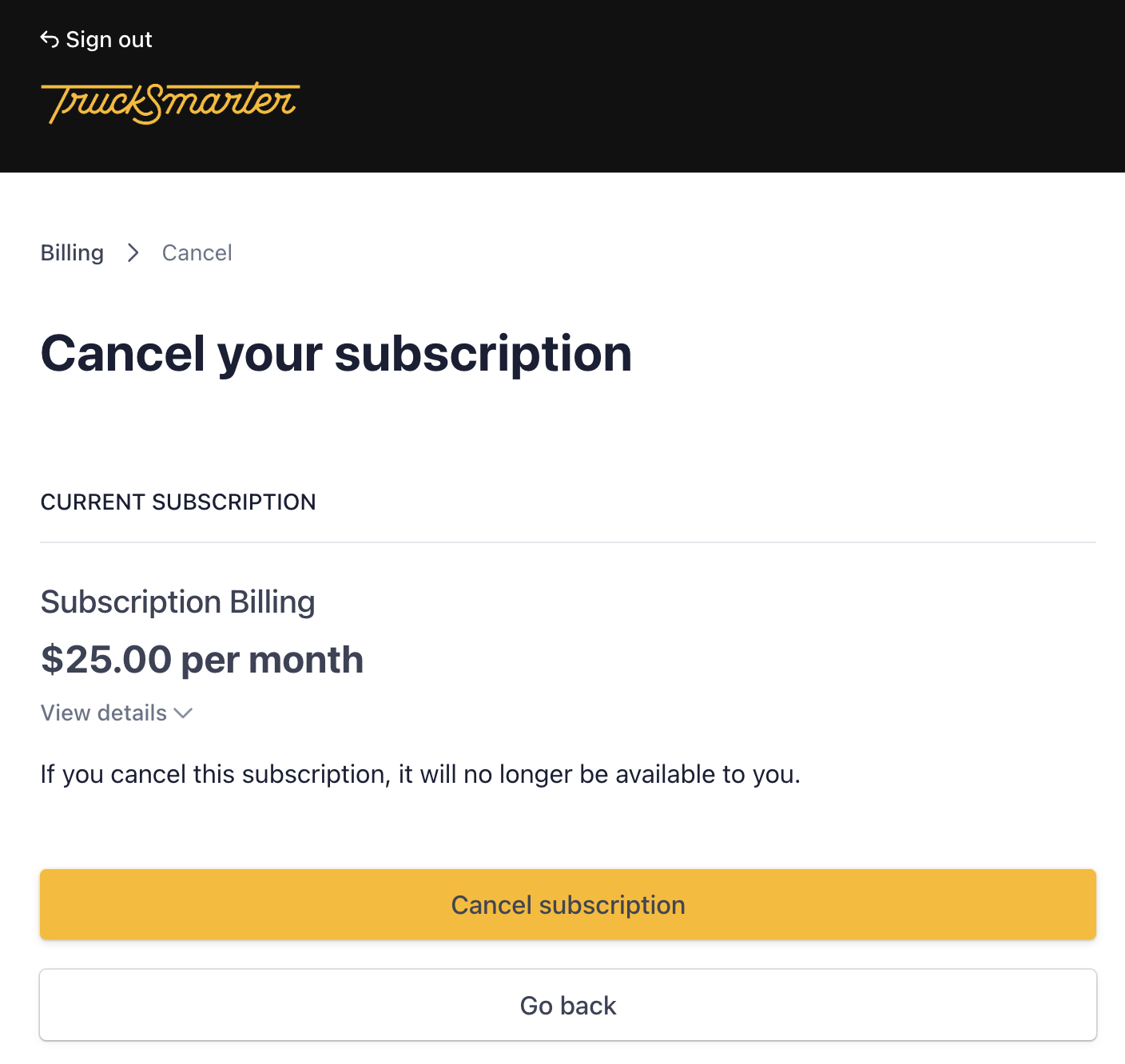
Task: Select the Cancel breadcrumb item
Action: tap(197, 252)
